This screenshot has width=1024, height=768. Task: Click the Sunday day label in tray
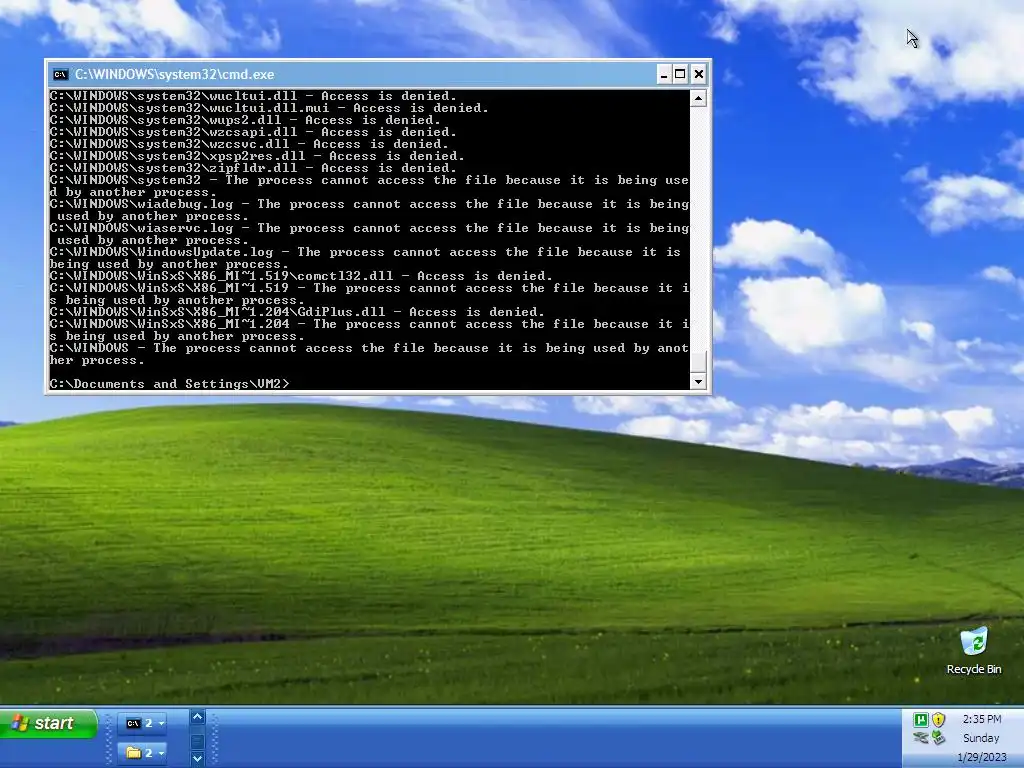981,738
